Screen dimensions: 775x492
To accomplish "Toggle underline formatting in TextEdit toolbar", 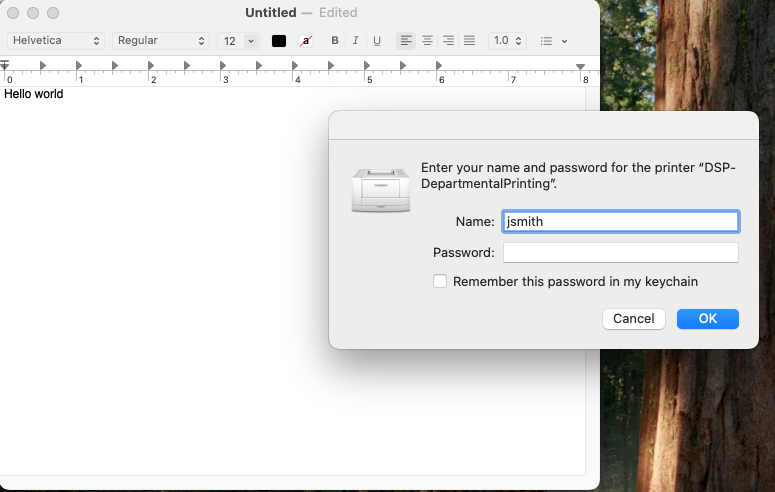I will tap(377, 41).
